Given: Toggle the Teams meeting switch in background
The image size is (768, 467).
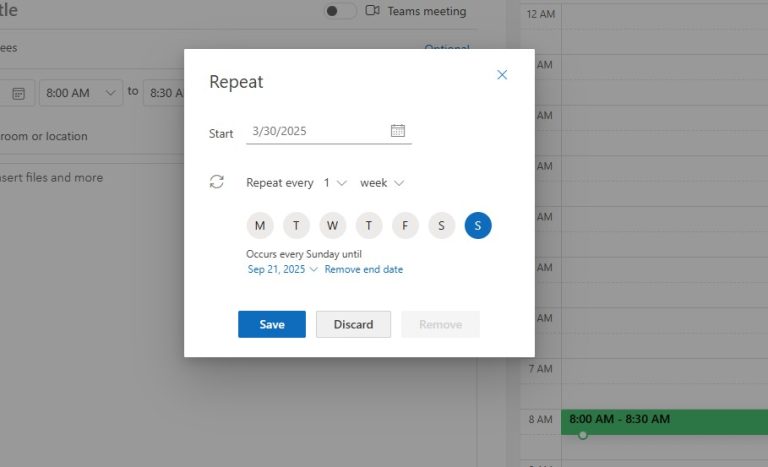Looking at the screenshot, I should click(x=339, y=11).
